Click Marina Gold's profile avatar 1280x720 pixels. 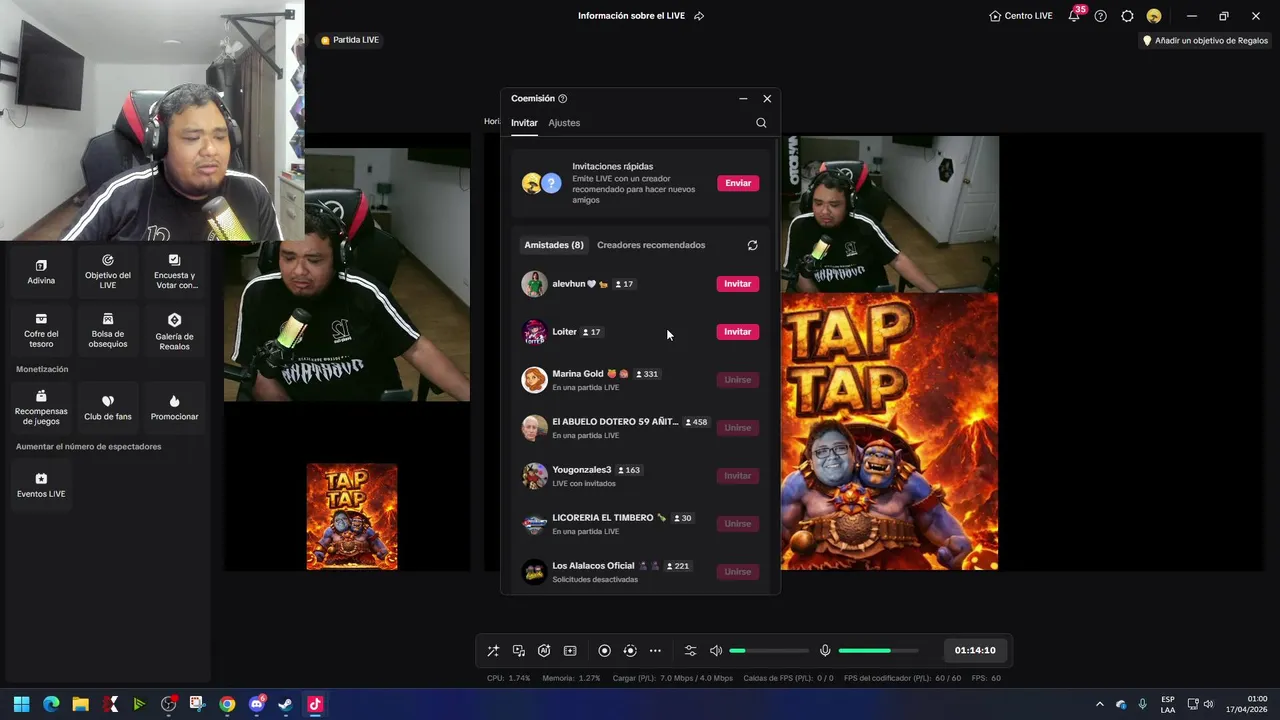534,380
